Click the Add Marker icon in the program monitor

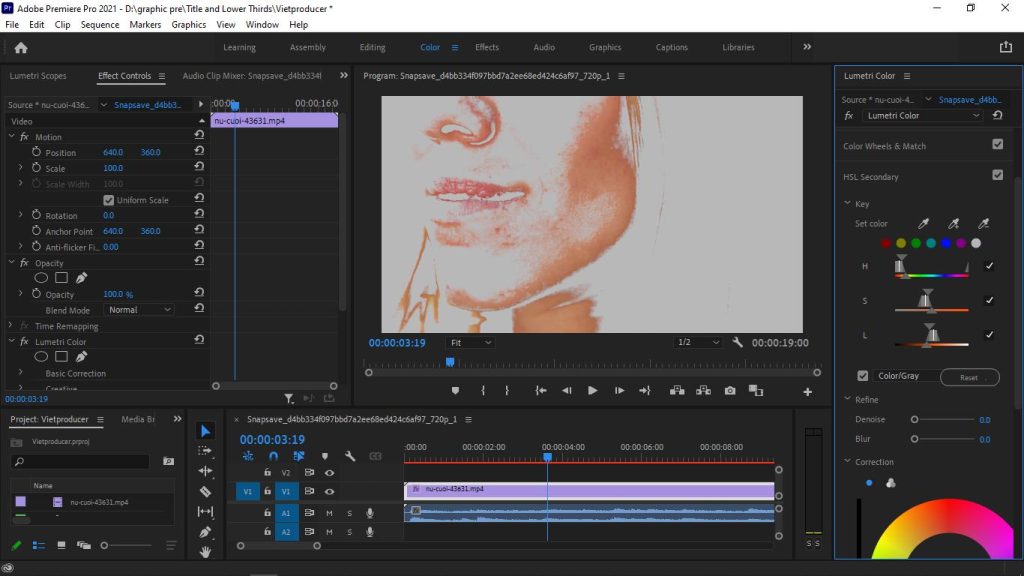point(454,390)
